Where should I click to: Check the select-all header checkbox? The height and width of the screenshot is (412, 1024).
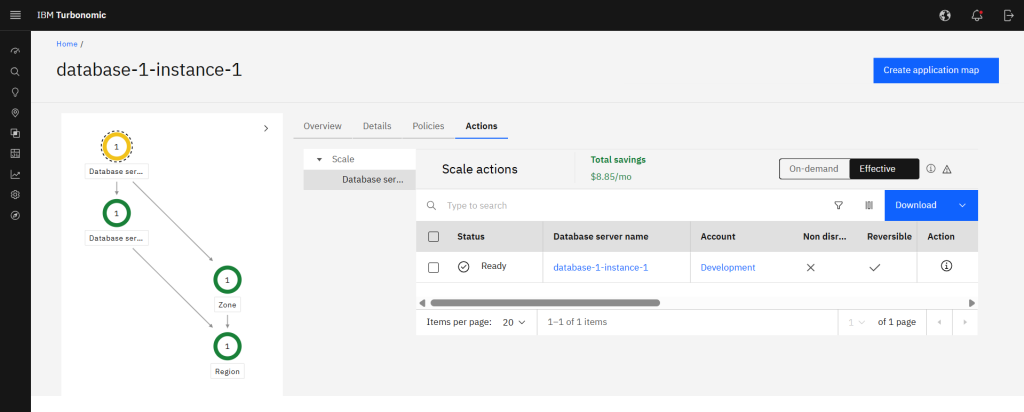434,236
